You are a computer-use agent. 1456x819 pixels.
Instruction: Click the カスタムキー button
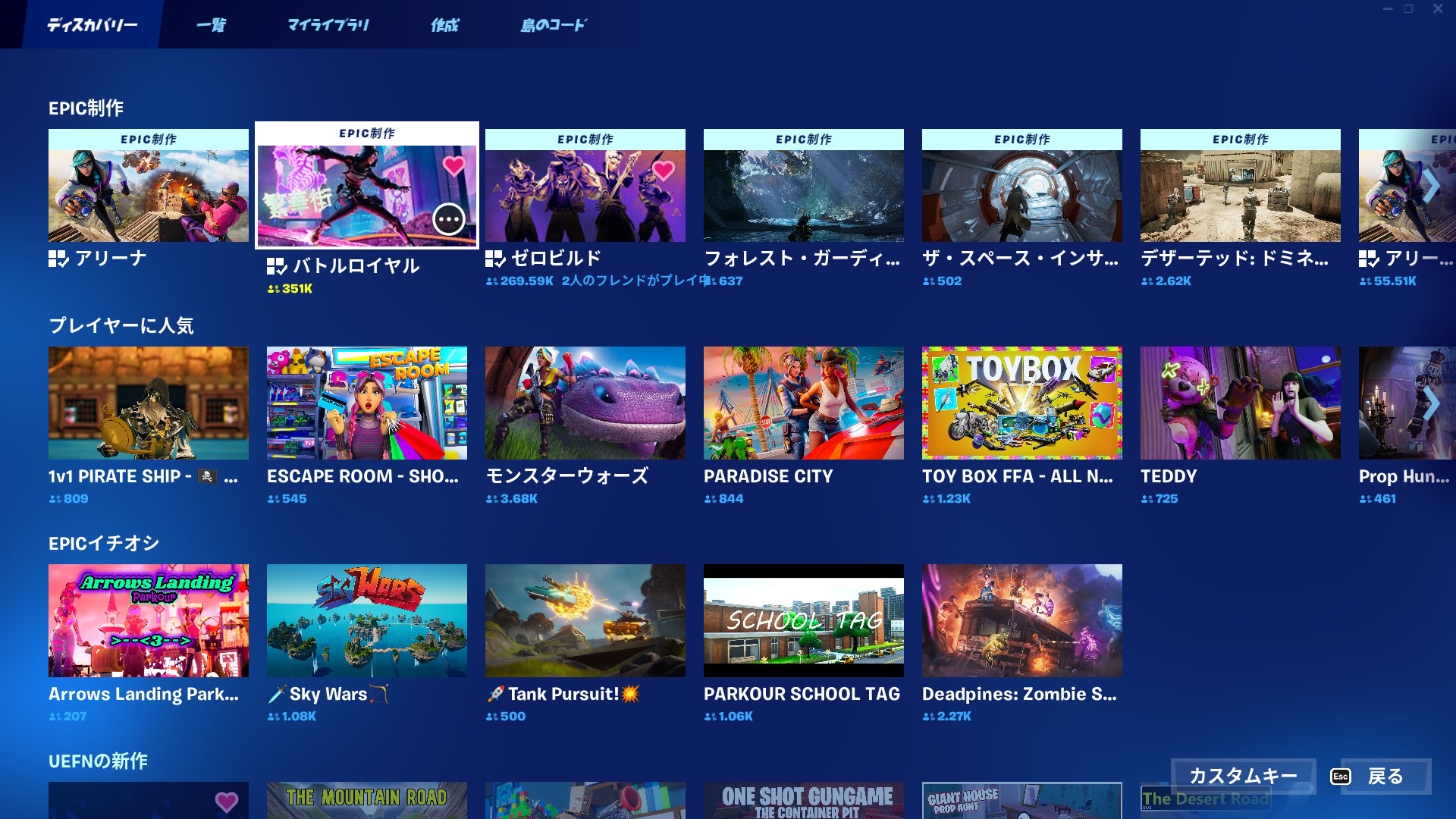pos(1243,776)
